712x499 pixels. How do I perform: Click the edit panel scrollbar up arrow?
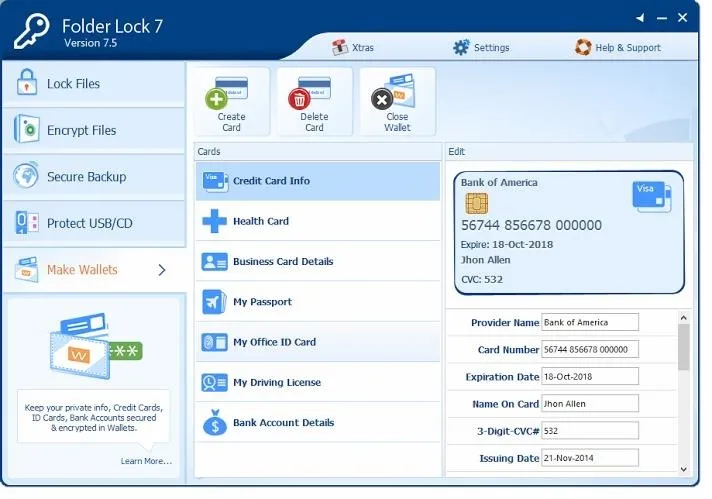(x=683, y=318)
